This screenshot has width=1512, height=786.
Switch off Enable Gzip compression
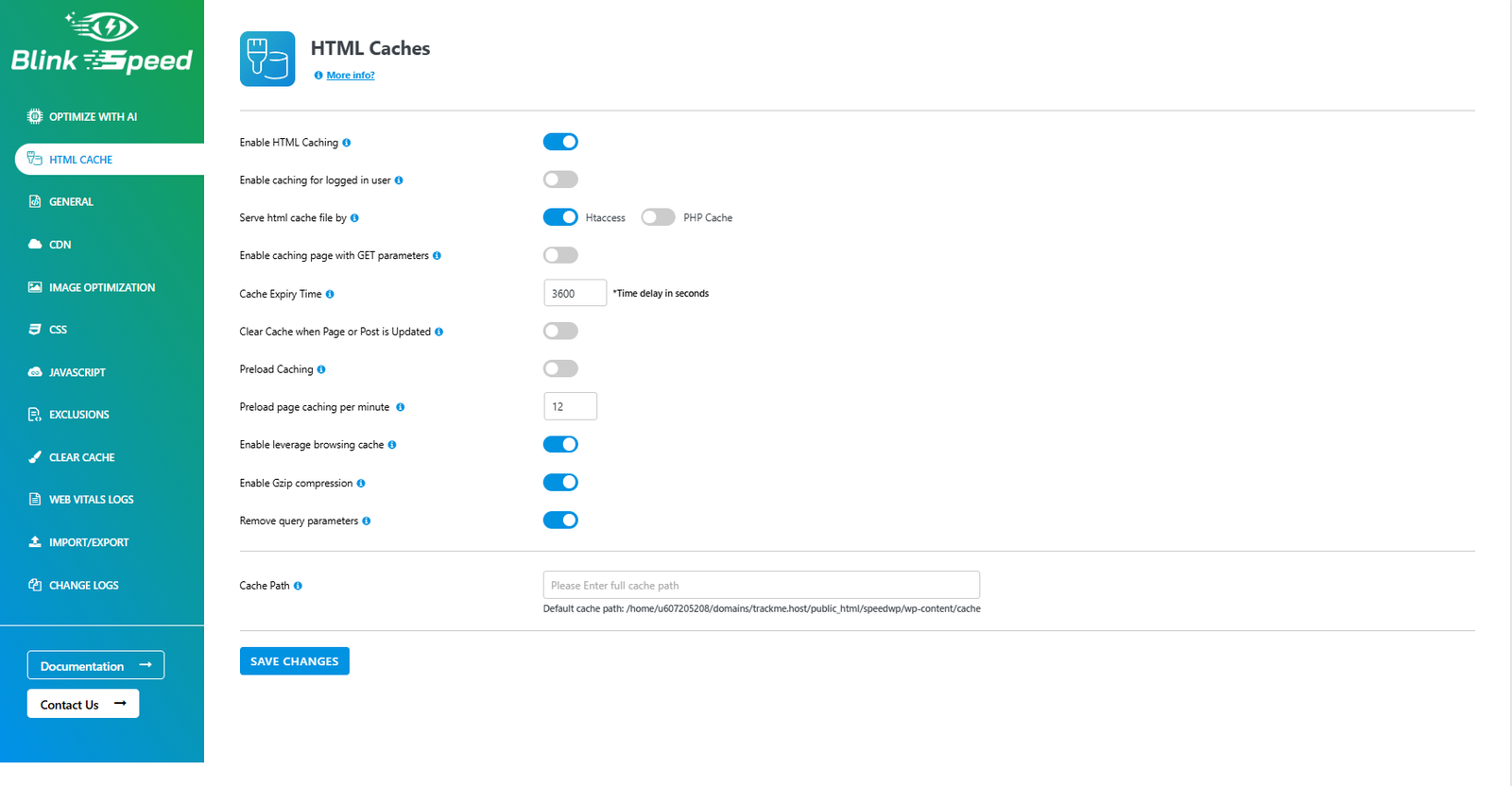[560, 482]
